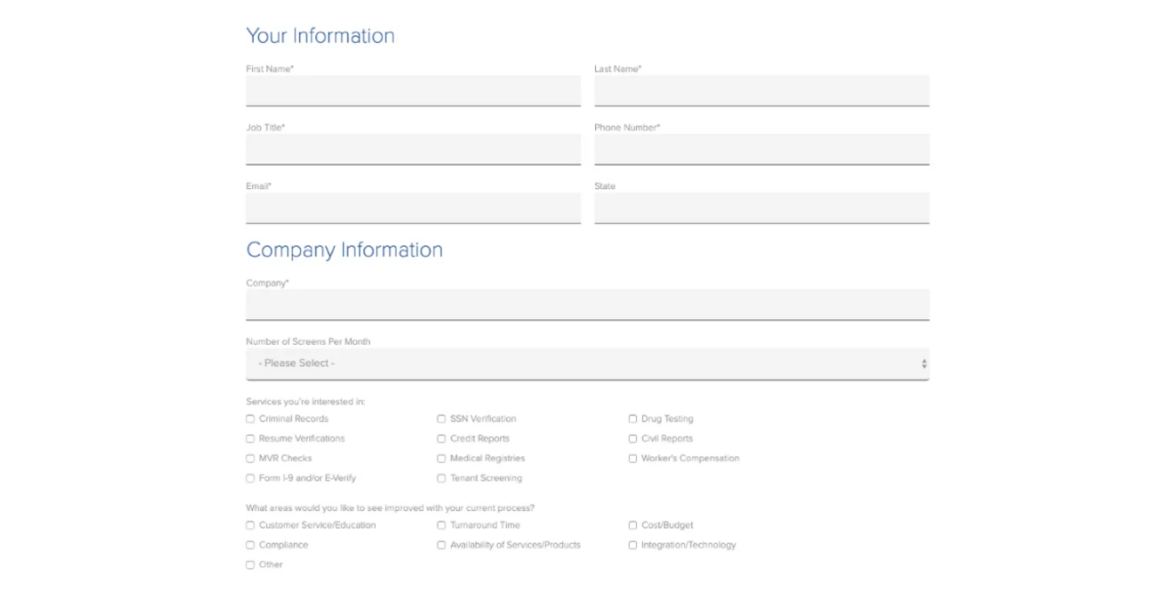The height and width of the screenshot is (600, 1176).
Task: Click the State input field
Action: point(761,208)
